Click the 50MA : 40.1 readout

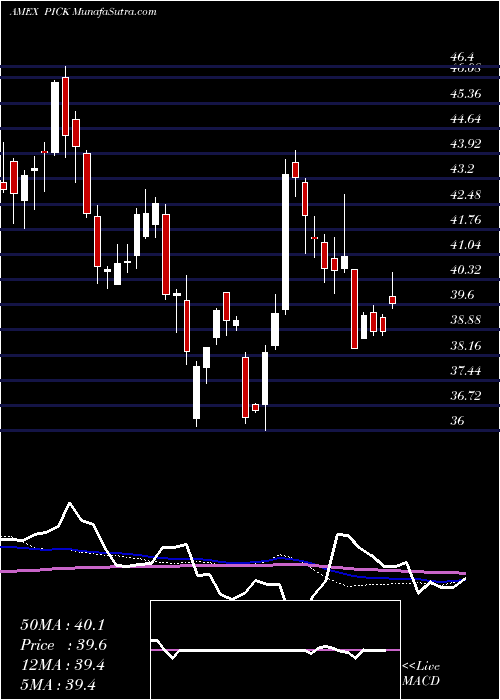[x=62, y=625]
